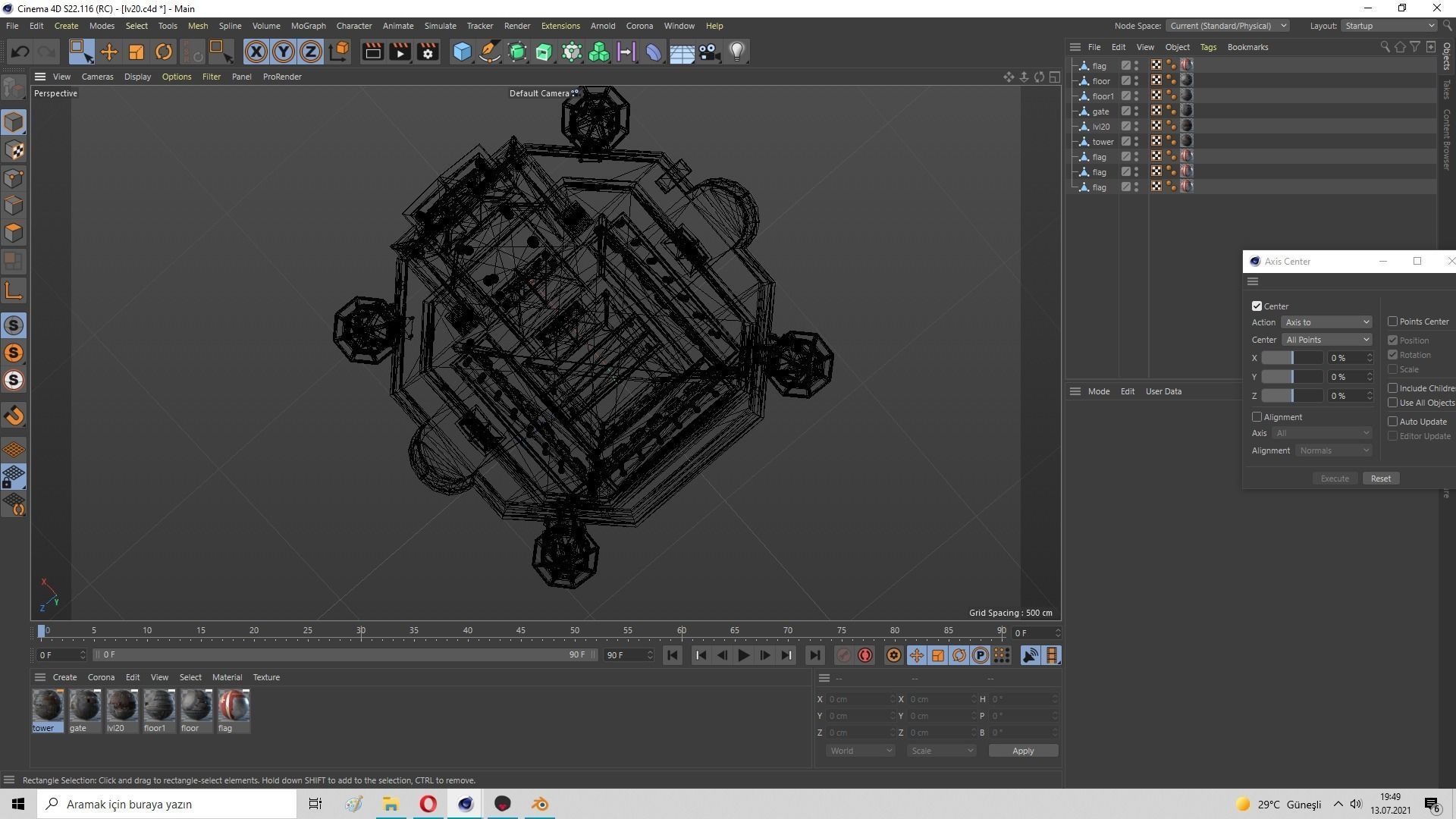1456x819 pixels.
Task: Go to end of animation
Action: [814, 655]
